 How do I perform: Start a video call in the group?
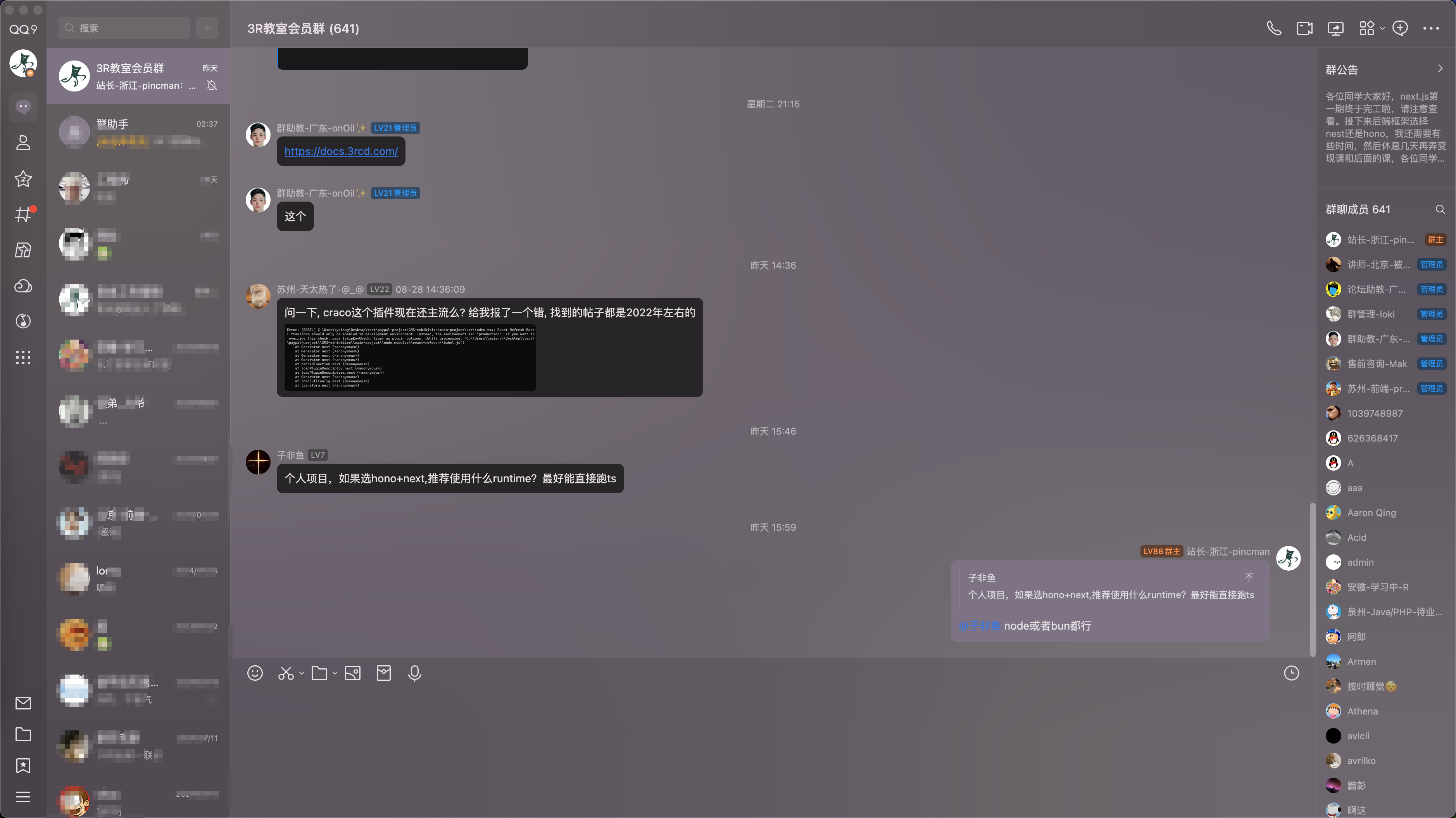[1304, 28]
